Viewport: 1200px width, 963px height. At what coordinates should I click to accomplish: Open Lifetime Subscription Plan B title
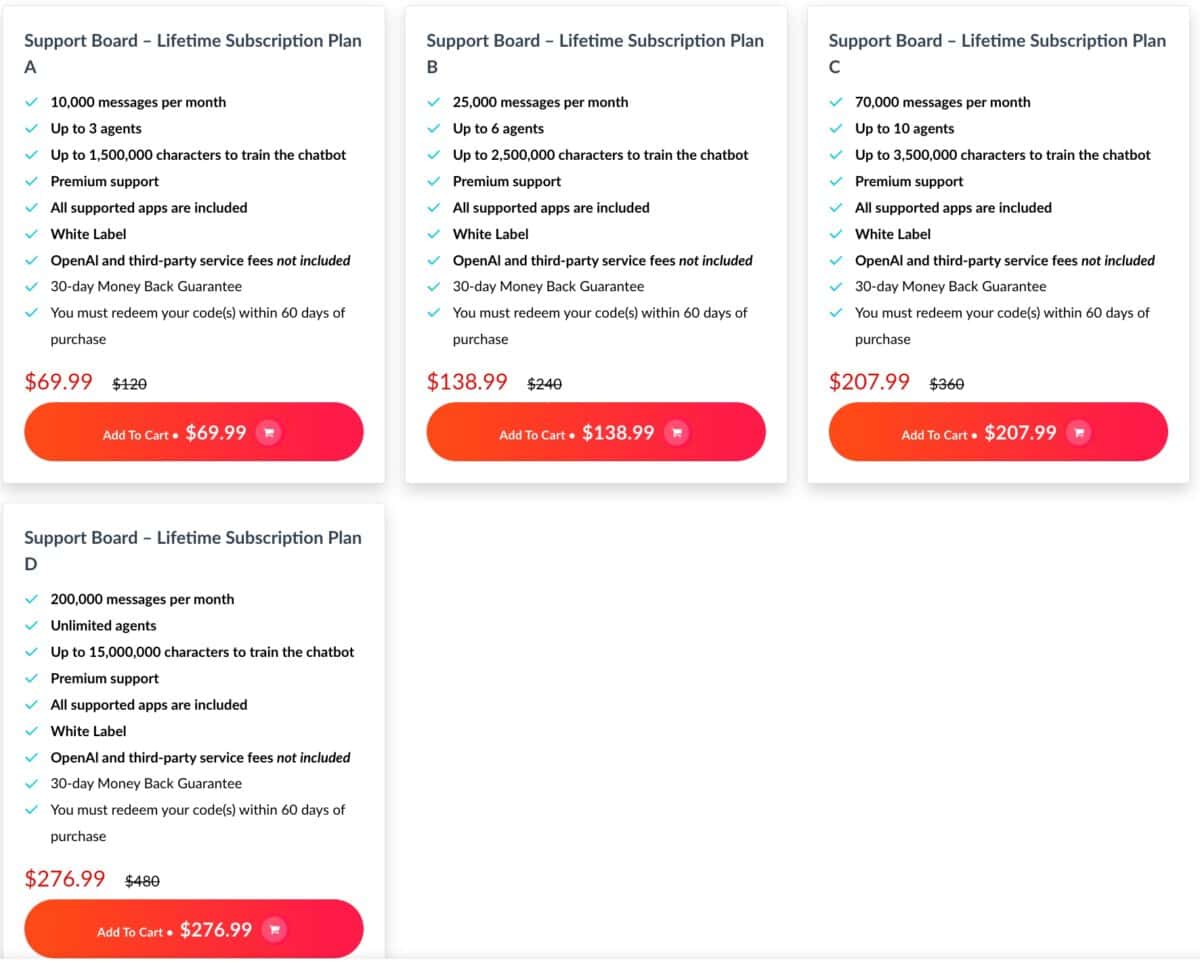click(x=595, y=41)
